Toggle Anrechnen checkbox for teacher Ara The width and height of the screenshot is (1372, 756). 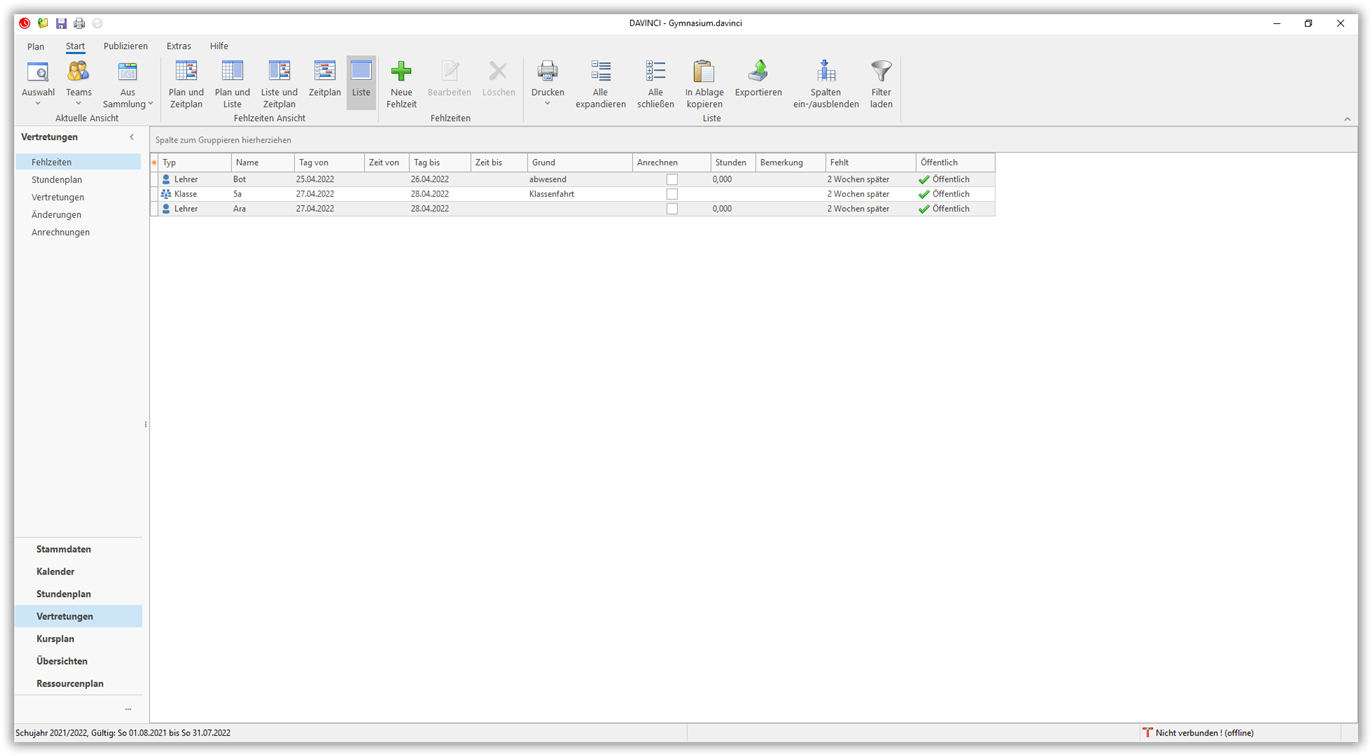pyautogui.click(x=672, y=209)
